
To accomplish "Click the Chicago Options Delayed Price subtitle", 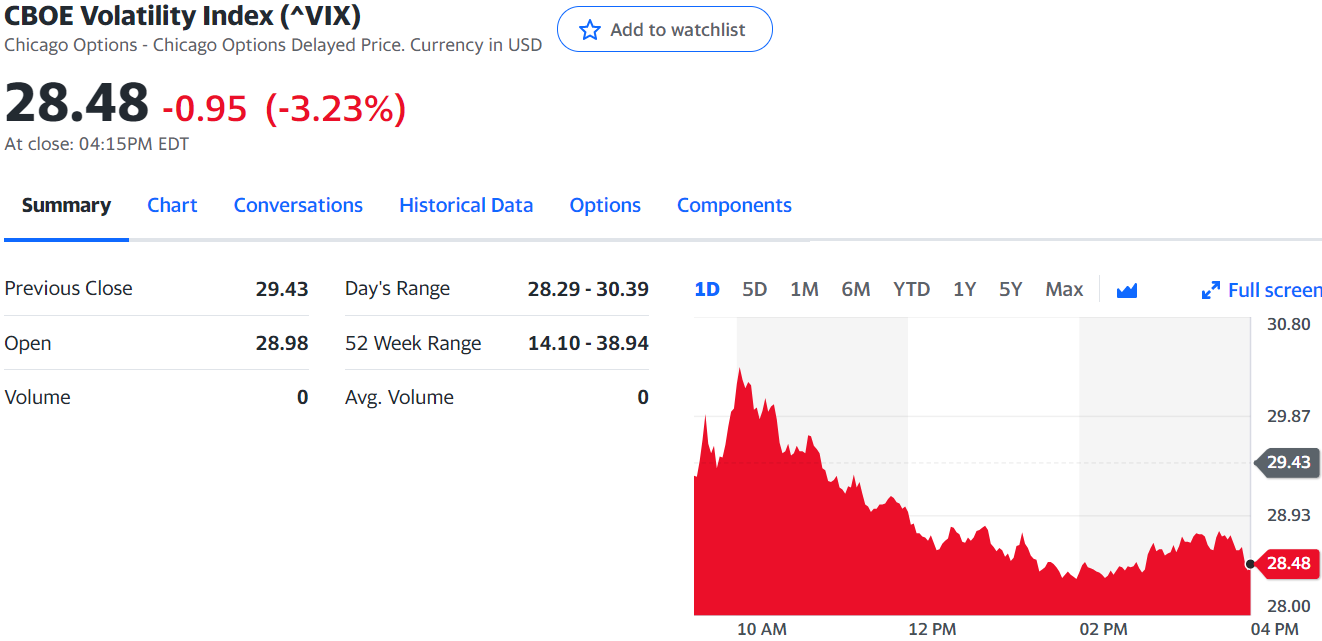I will coord(273,45).
